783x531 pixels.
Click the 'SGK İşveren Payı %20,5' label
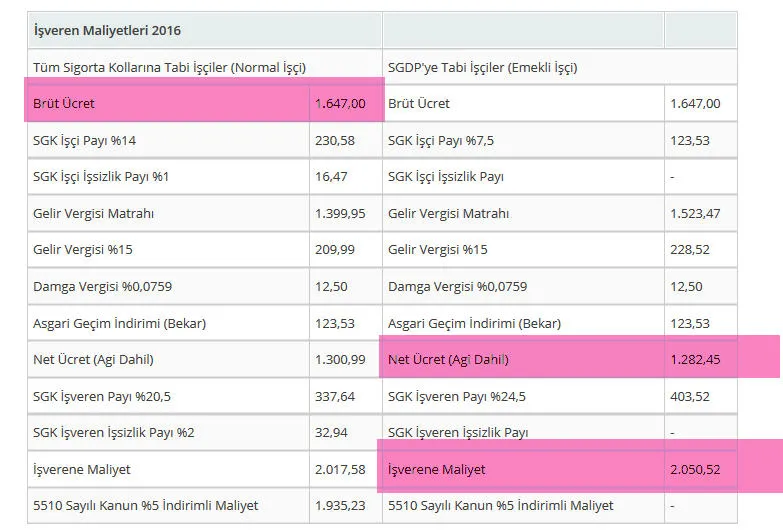tap(102, 396)
